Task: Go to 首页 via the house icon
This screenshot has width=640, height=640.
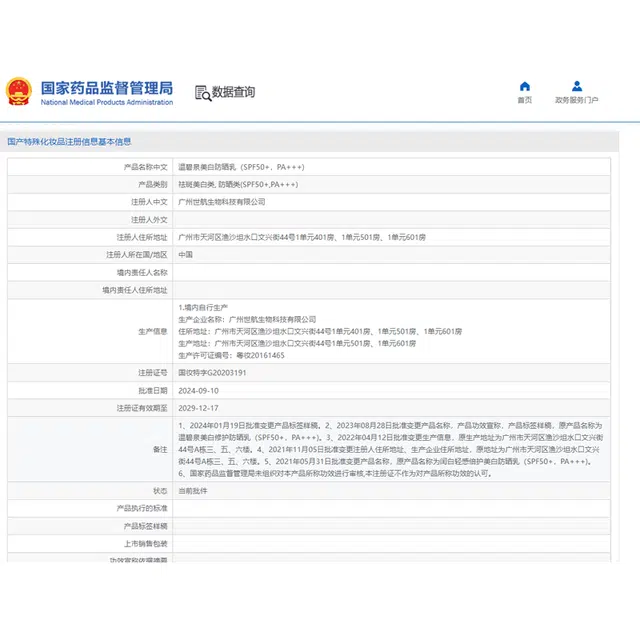Action: click(525, 86)
